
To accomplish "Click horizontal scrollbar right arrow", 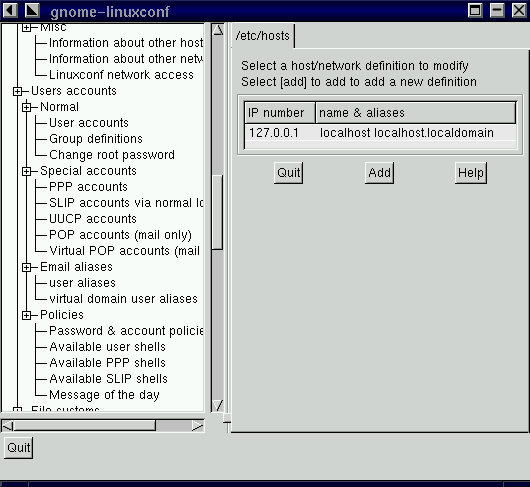I will click(198, 426).
